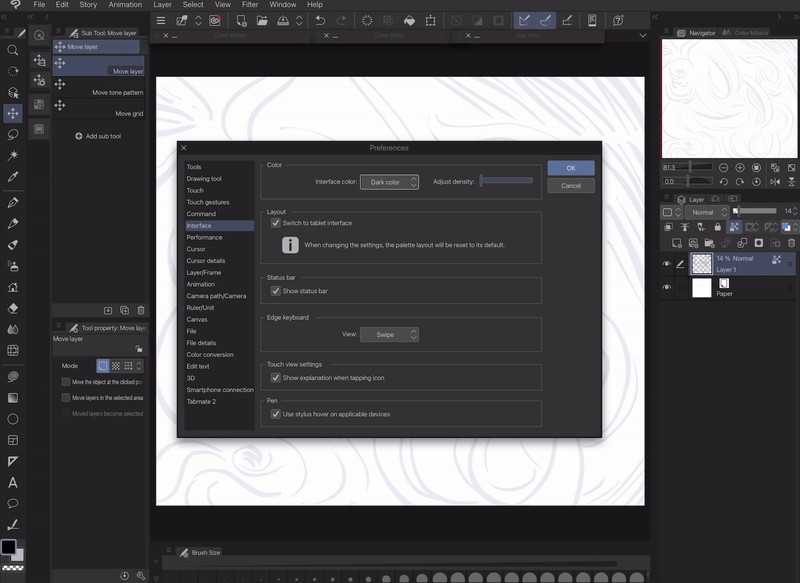Open the Interface color dropdown
The width and height of the screenshot is (800, 583).
click(389, 182)
